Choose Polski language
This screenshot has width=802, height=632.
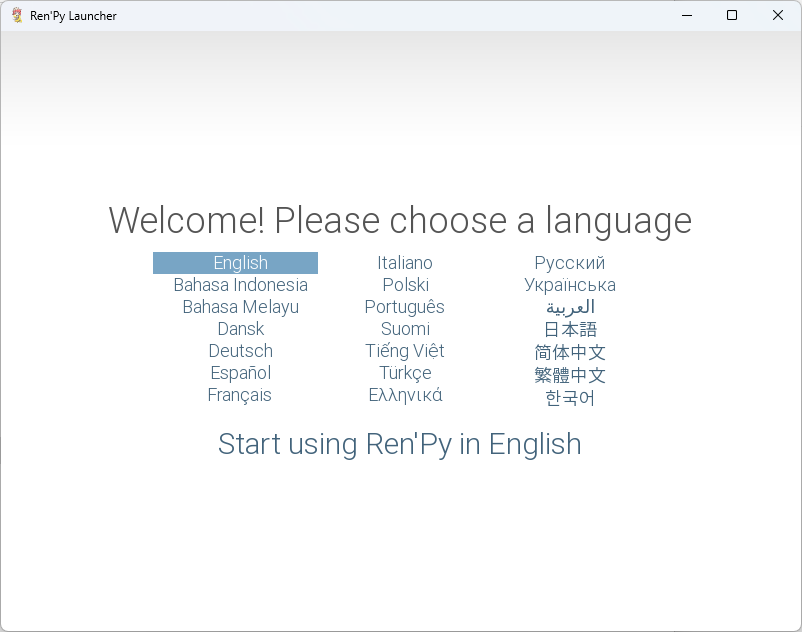click(406, 285)
